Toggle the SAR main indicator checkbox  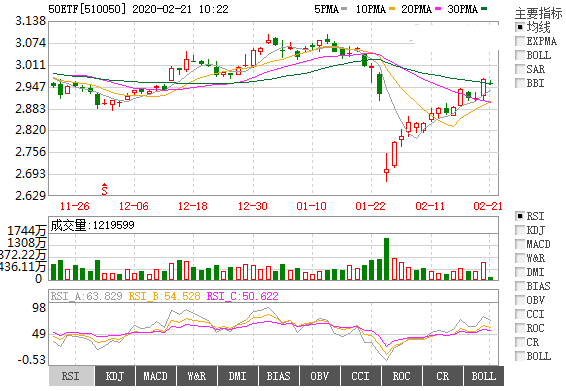[x=520, y=69]
